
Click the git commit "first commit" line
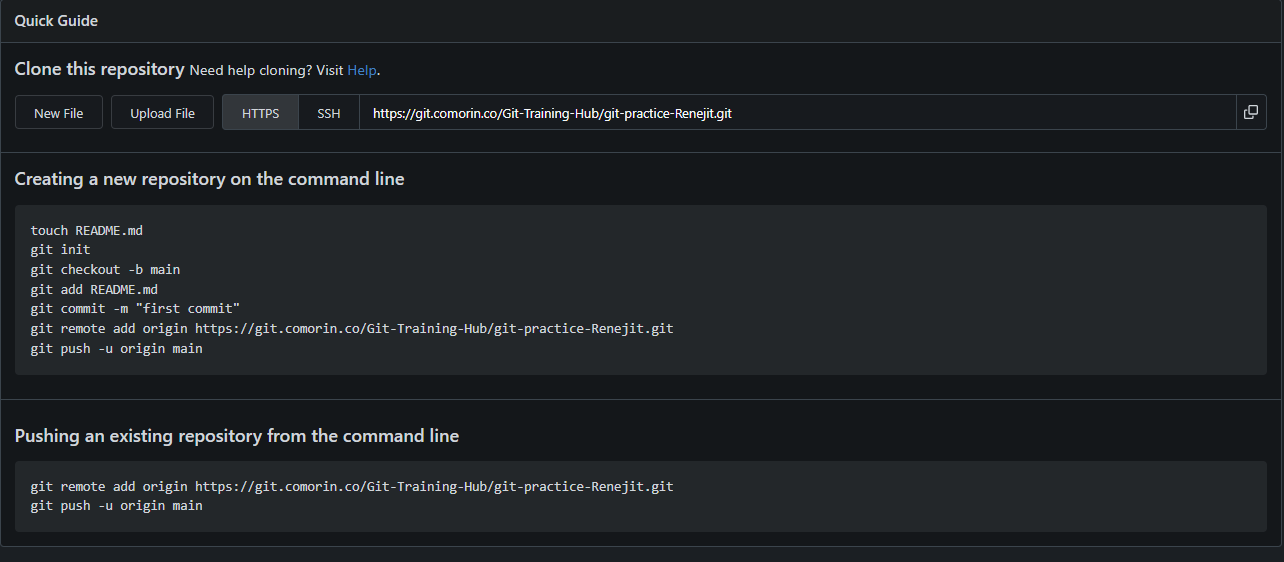click(135, 309)
